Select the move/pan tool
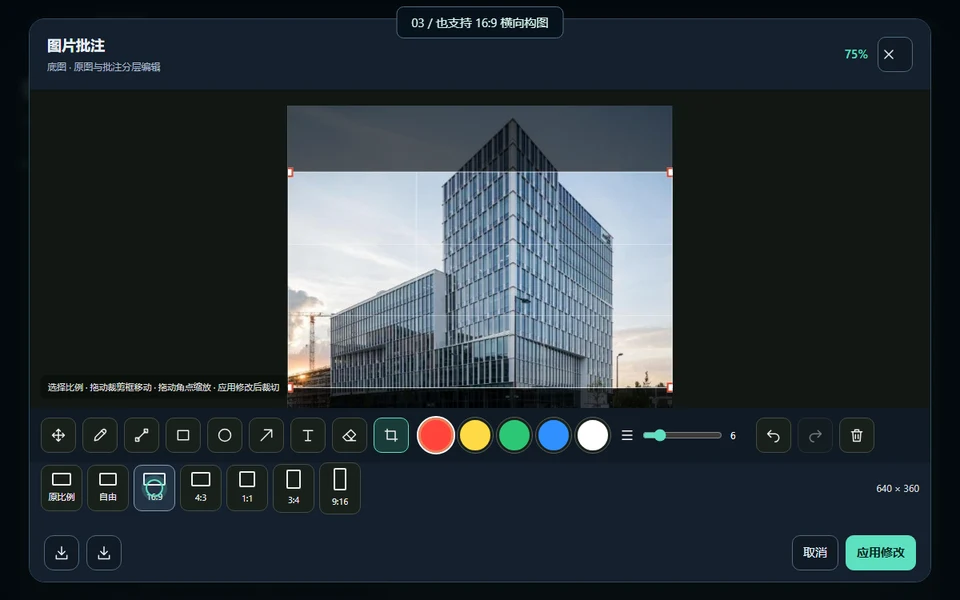This screenshot has height=600, width=960. tap(58, 435)
